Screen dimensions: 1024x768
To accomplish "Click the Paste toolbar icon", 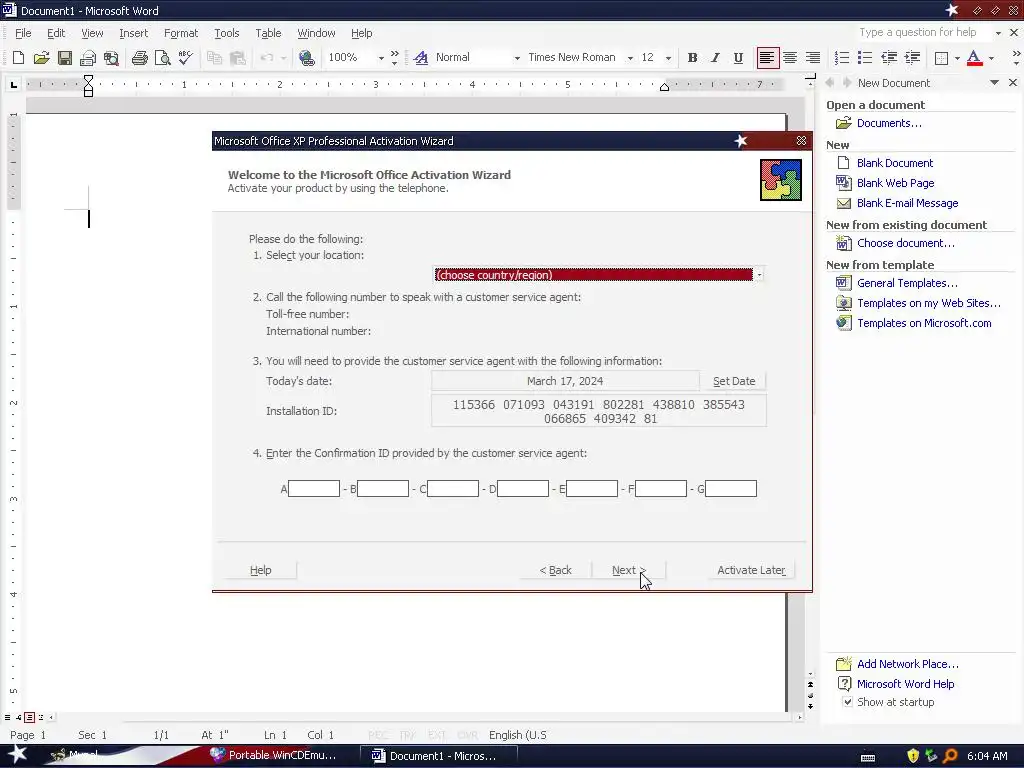I will click(x=238, y=58).
